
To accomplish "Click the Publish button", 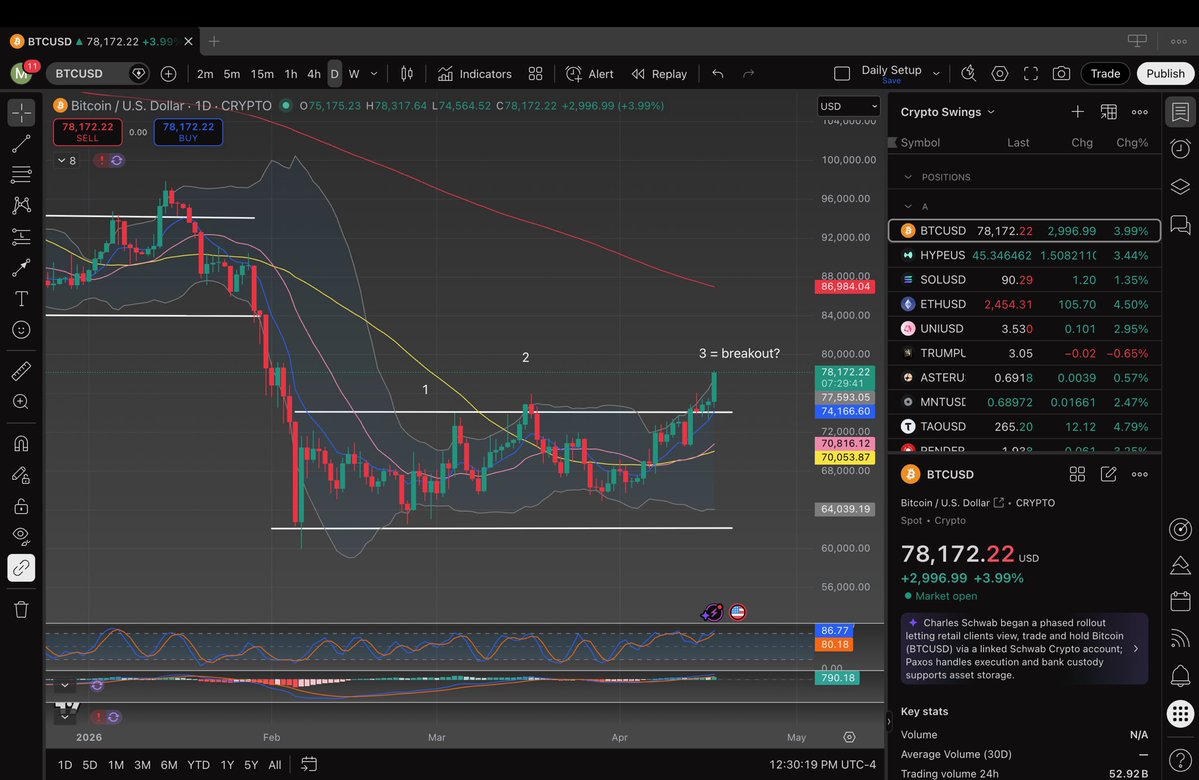I will pos(1165,74).
